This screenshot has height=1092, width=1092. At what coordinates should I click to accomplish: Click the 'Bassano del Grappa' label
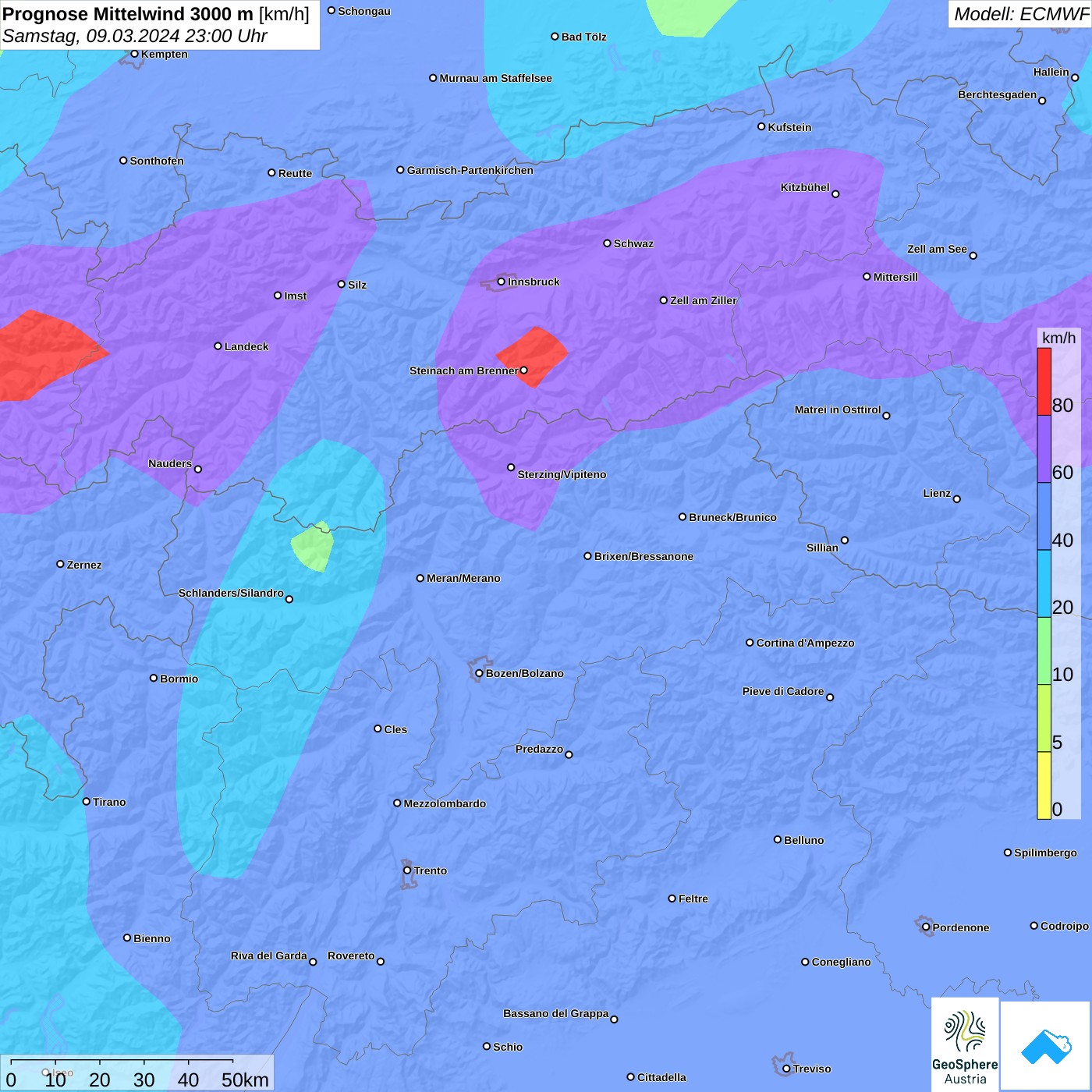tap(556, 1013)
